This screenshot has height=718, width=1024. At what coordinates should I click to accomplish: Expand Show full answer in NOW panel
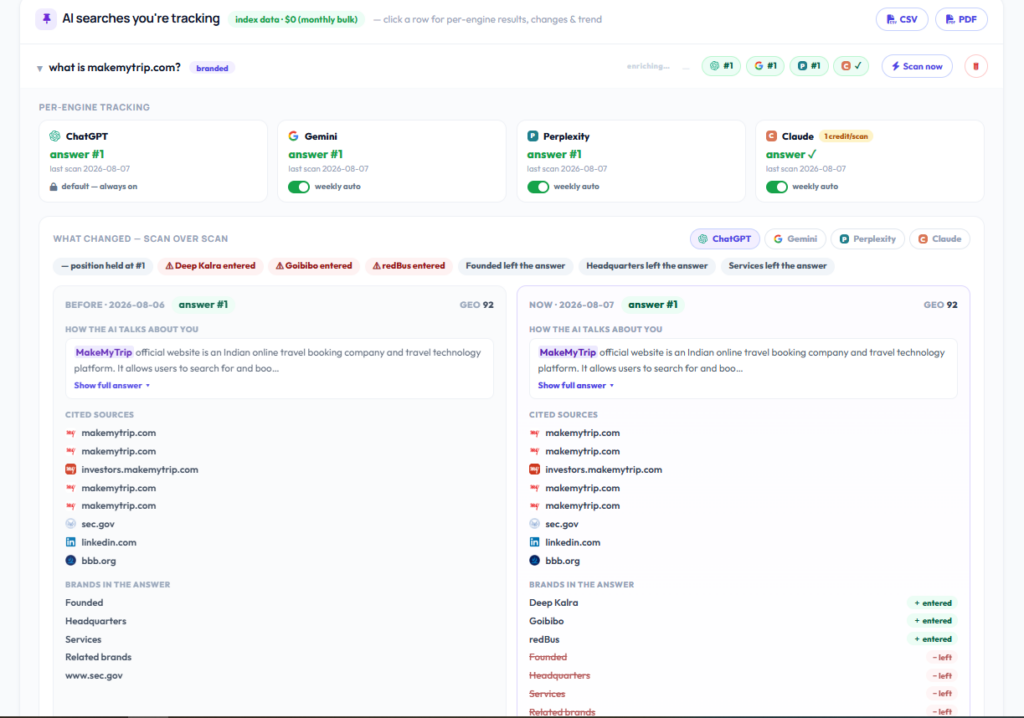[576, 385]
